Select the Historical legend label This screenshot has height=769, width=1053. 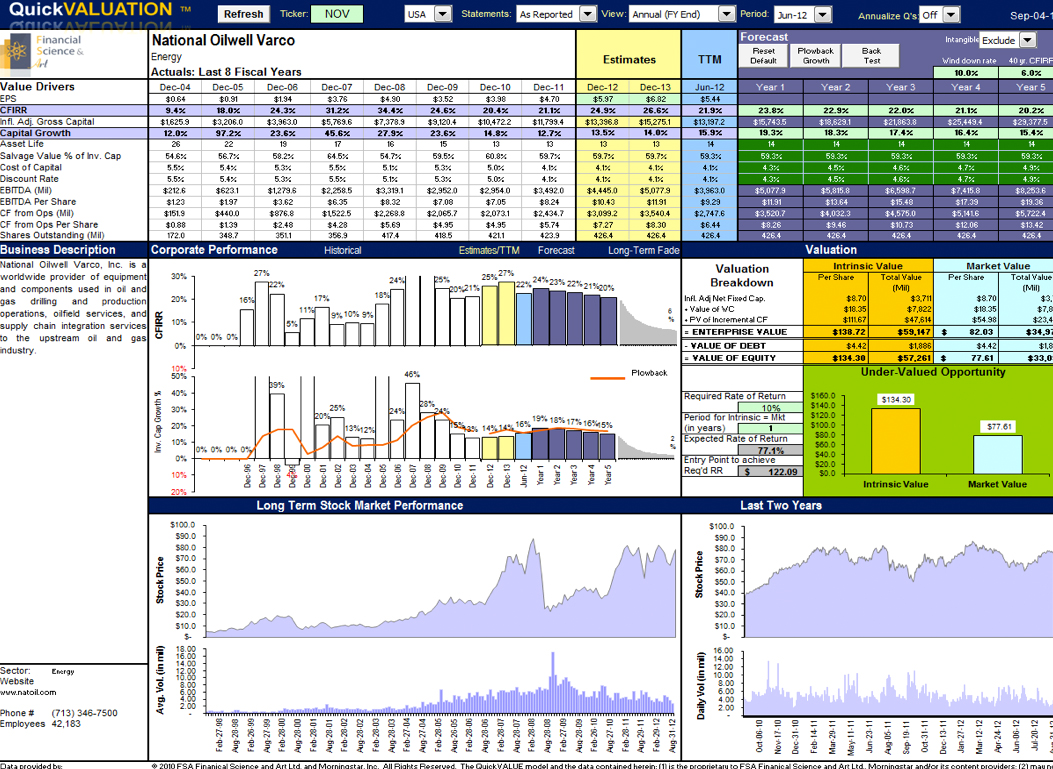click(342, 251)
